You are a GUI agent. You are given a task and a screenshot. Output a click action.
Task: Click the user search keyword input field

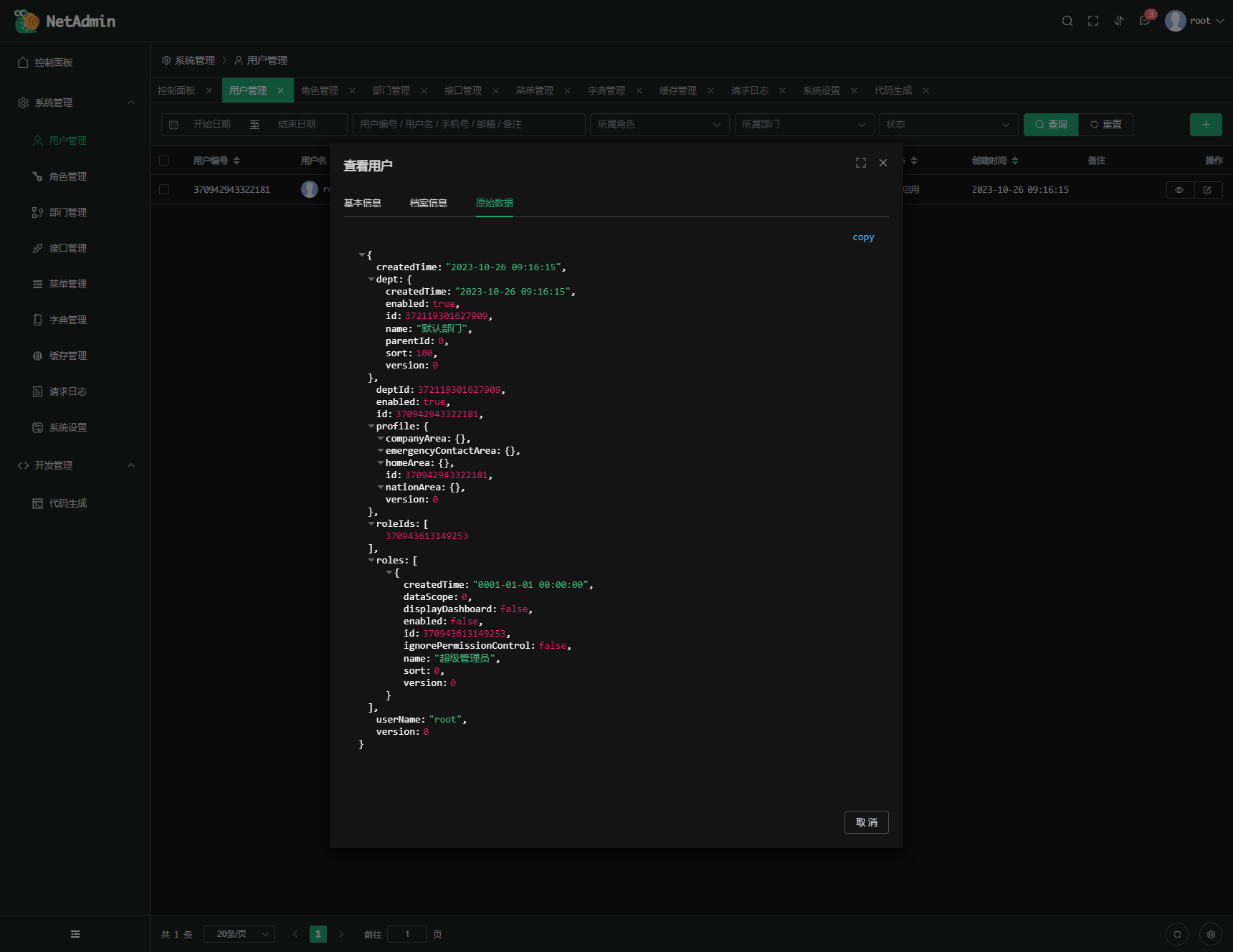click(x=469, y=125)
